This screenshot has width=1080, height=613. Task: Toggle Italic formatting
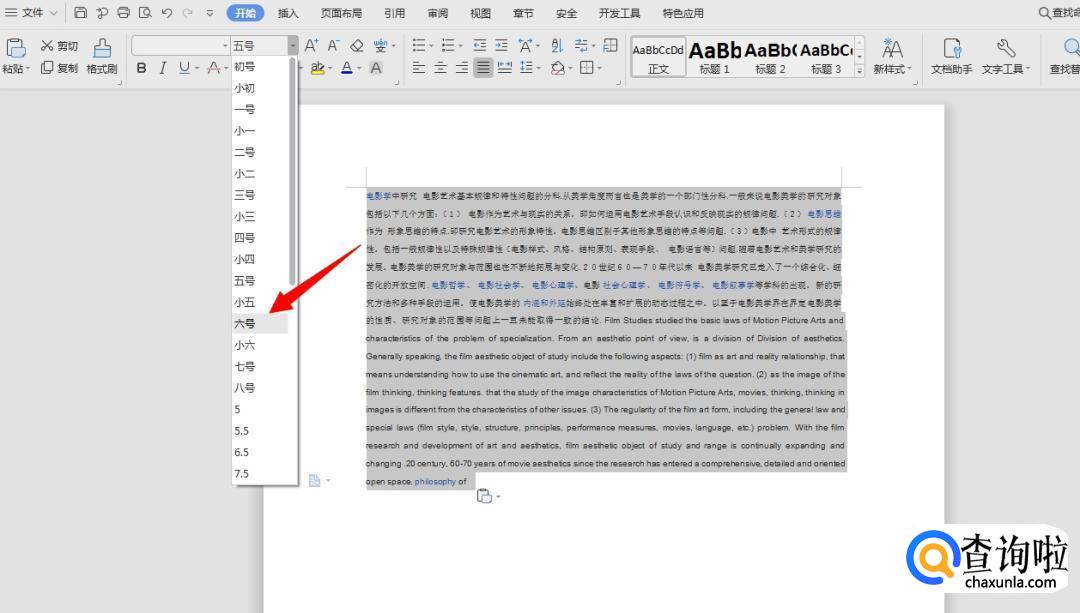coord(163,67)
